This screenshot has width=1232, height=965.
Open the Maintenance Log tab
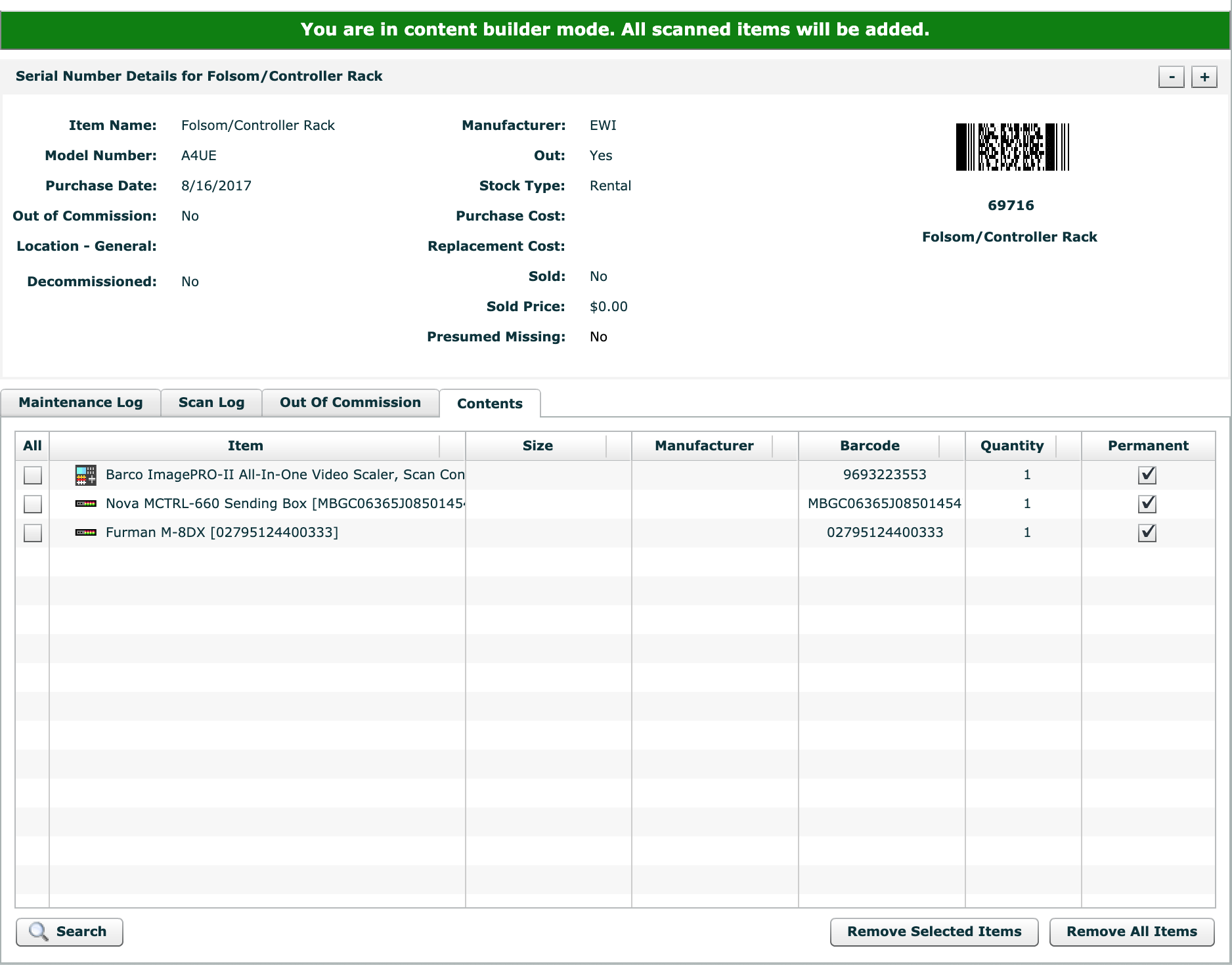[x=81, y=402]
